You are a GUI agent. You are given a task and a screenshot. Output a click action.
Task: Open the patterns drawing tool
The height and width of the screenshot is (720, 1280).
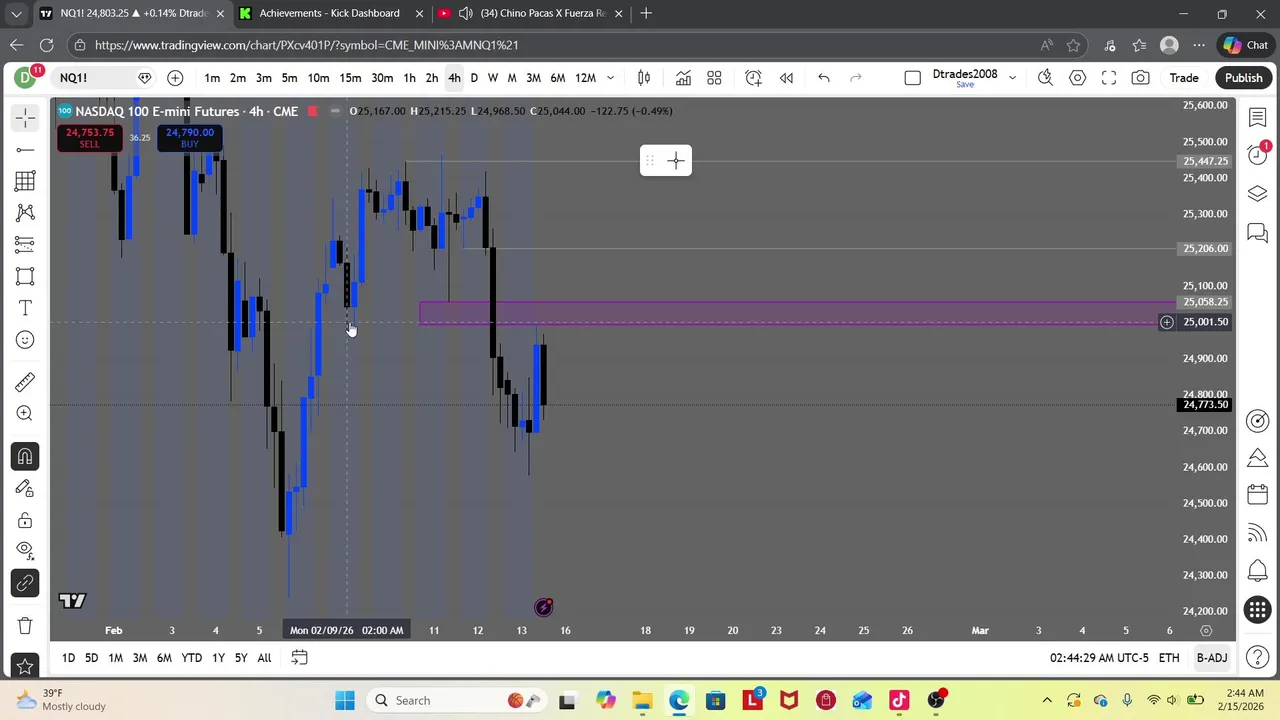(25, 213)
